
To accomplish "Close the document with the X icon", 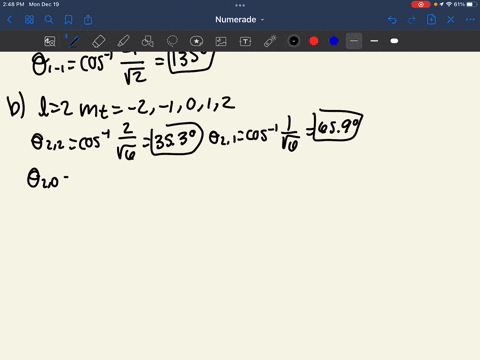I will (x=451, y=20).
